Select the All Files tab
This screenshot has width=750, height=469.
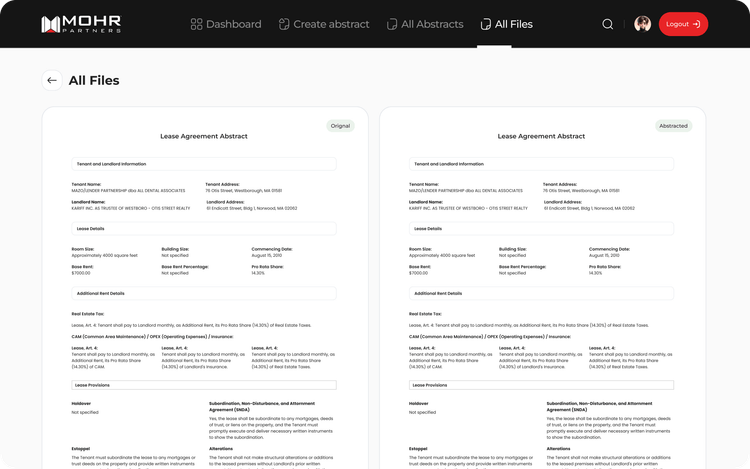(506, 24)
